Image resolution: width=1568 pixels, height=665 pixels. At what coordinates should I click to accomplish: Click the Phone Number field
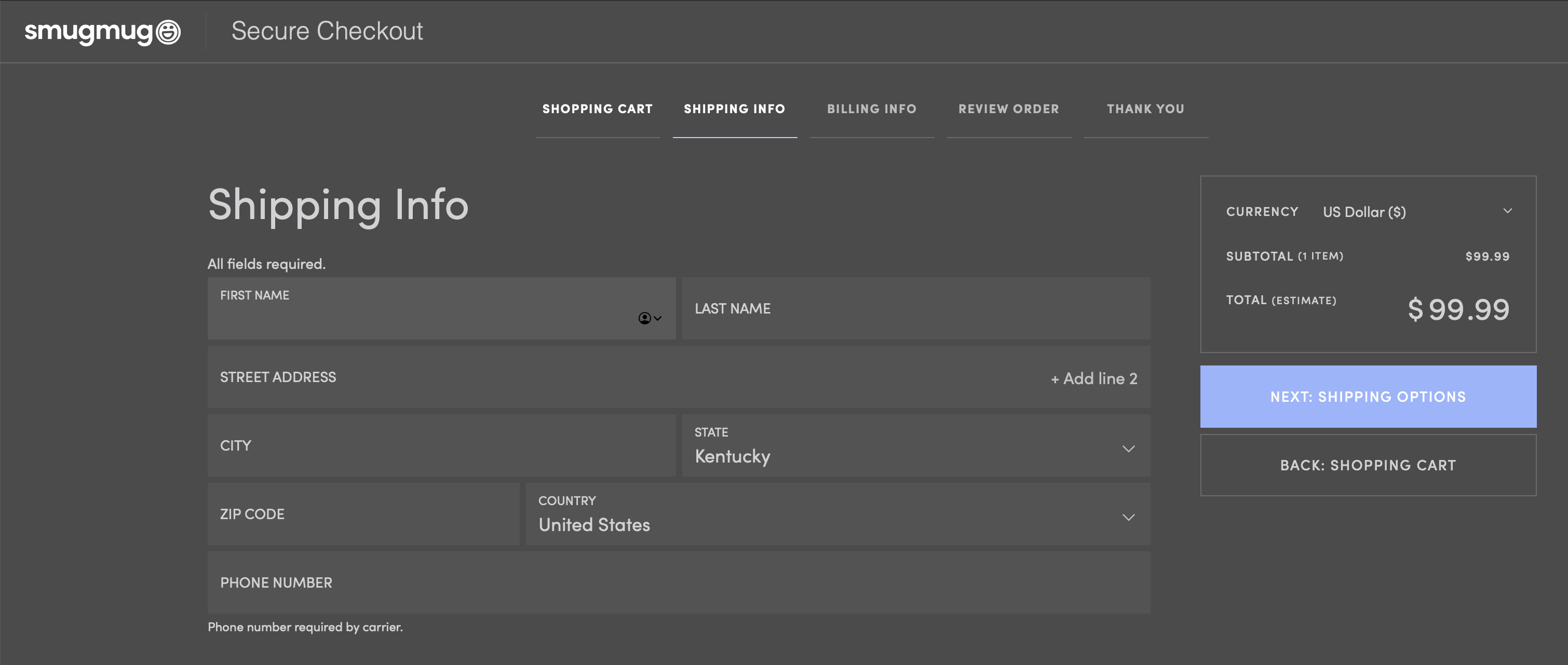[x=678, y=583]
